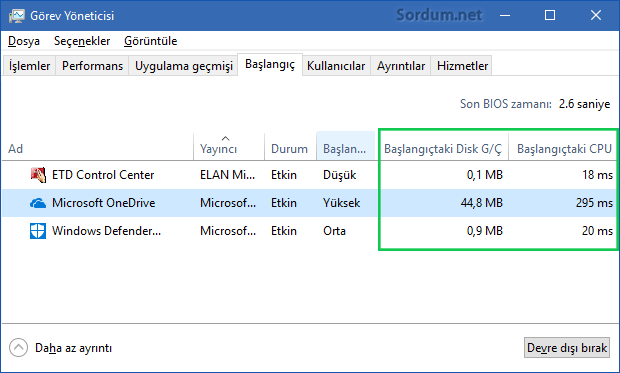
Task: Select the ETD Control Center row name
Action: [103, 175]
